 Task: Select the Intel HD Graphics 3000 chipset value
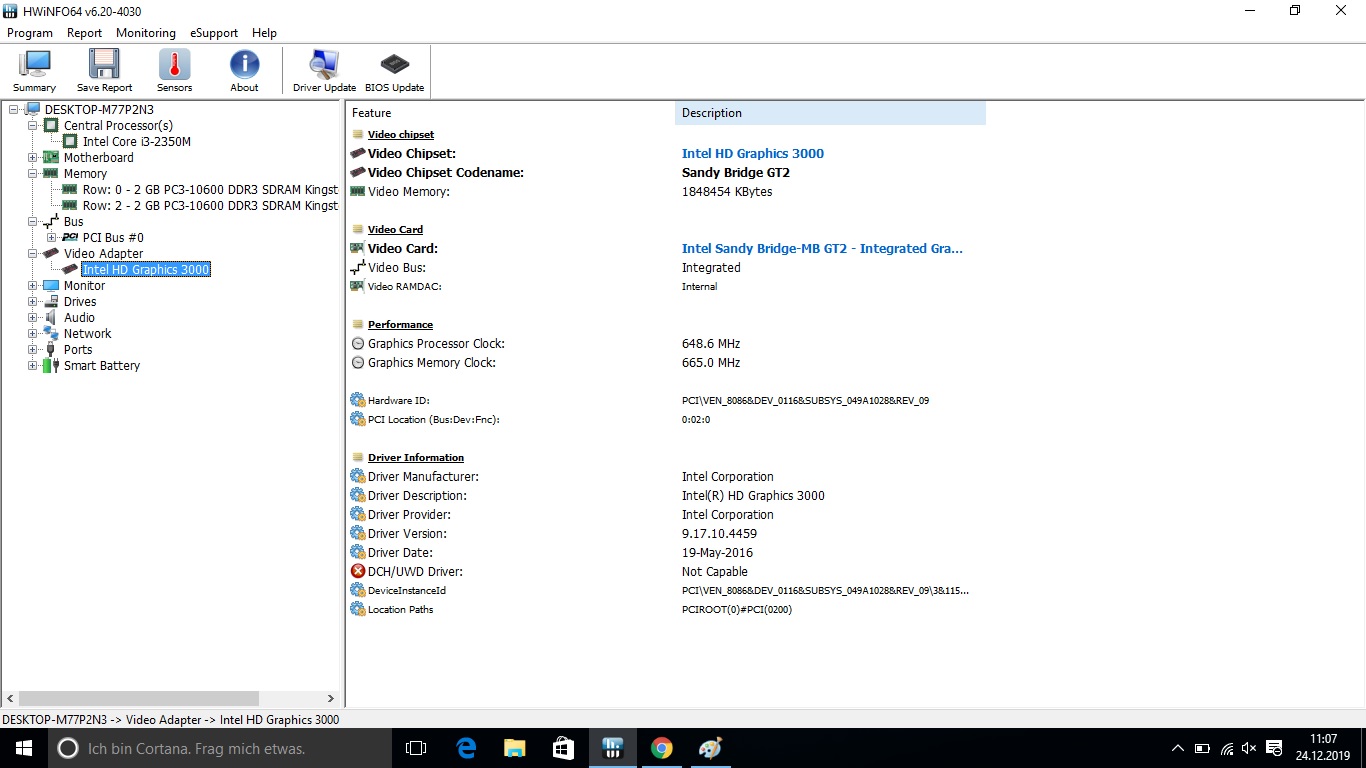point(753,154)
